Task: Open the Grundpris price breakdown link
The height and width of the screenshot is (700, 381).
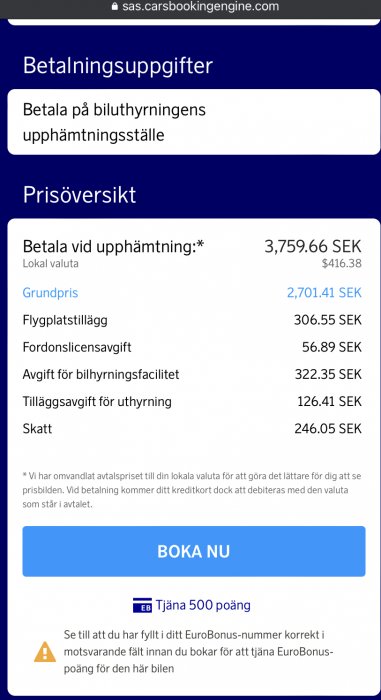Action: 50,293
